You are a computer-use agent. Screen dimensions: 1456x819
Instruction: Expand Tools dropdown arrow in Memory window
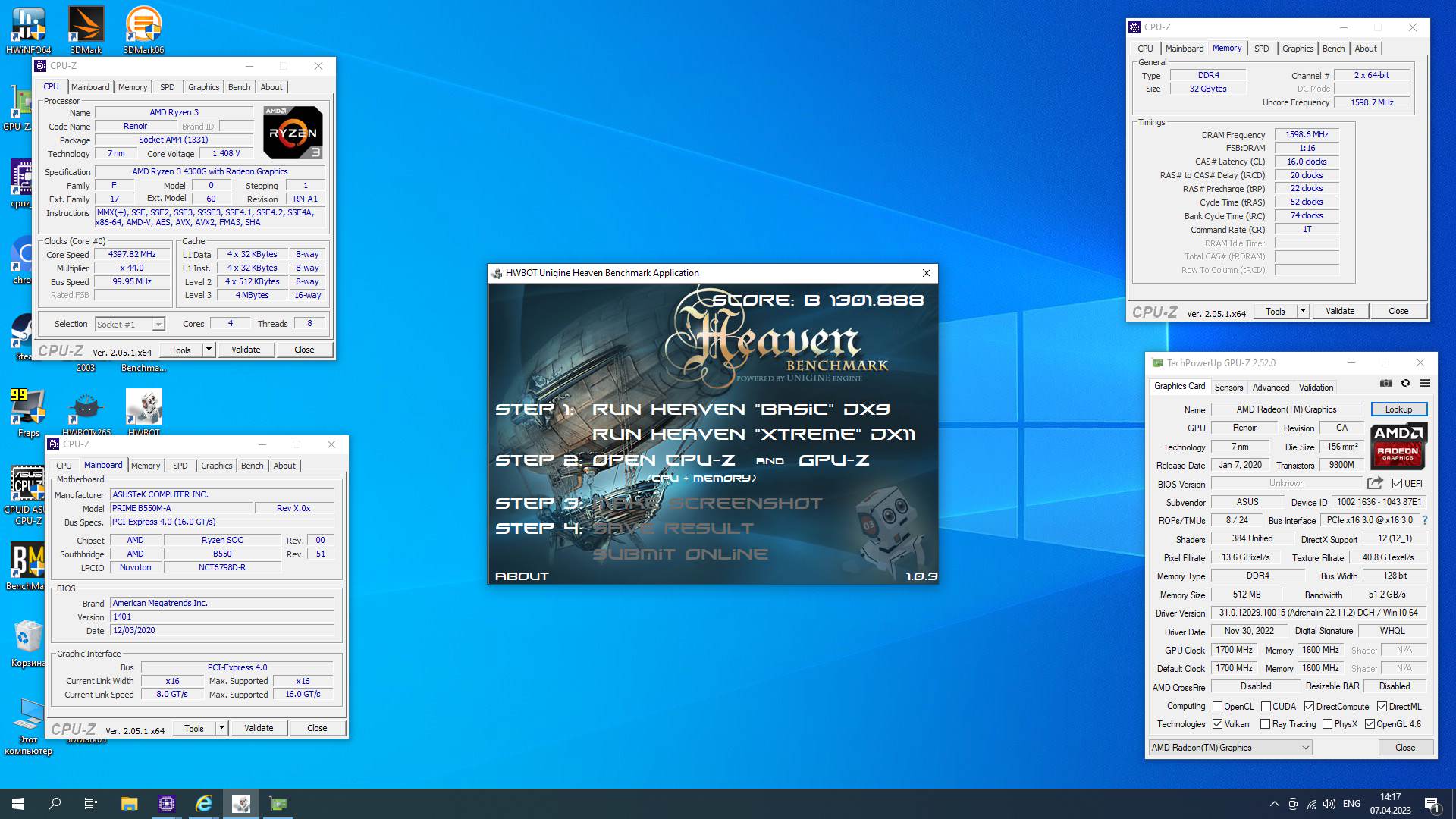pos(1303,311)
